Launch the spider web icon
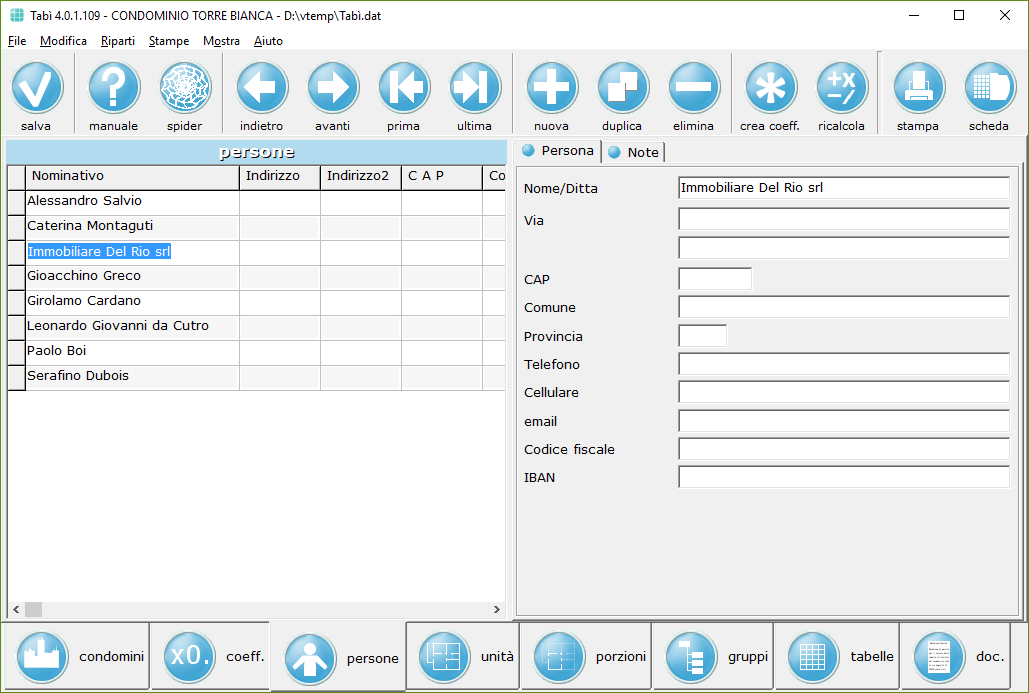 pos(185,88)
